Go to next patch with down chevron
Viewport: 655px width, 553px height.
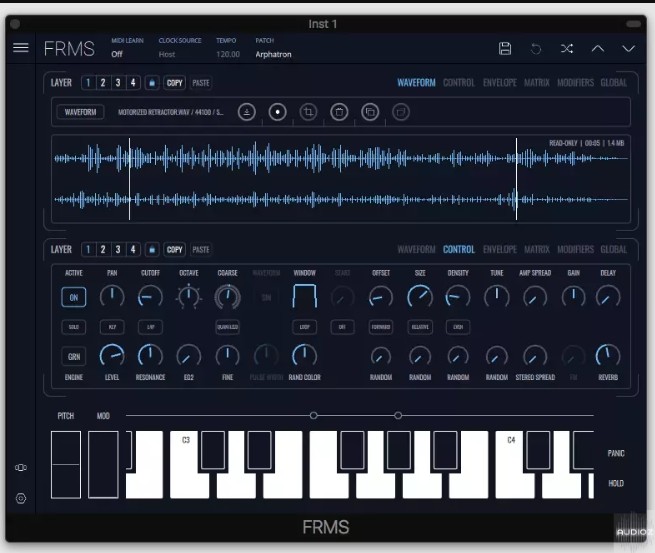tap(628, 48)
